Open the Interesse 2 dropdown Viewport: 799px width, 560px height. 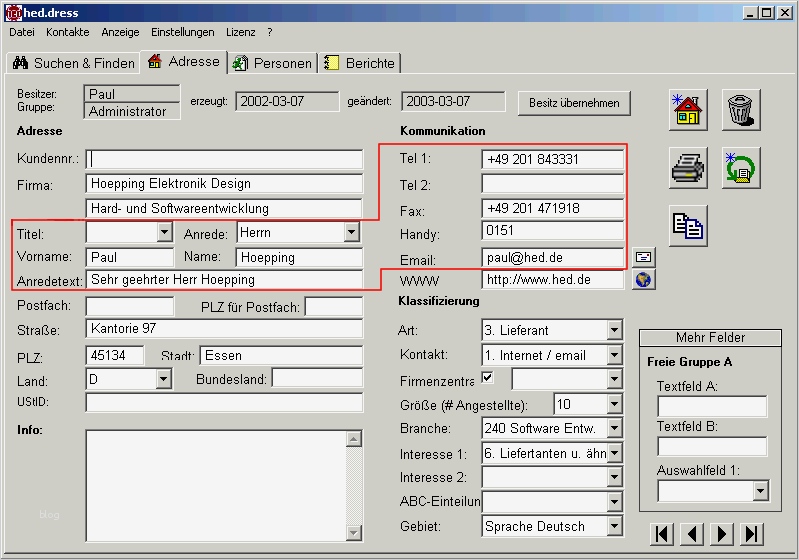click(615, 477)
